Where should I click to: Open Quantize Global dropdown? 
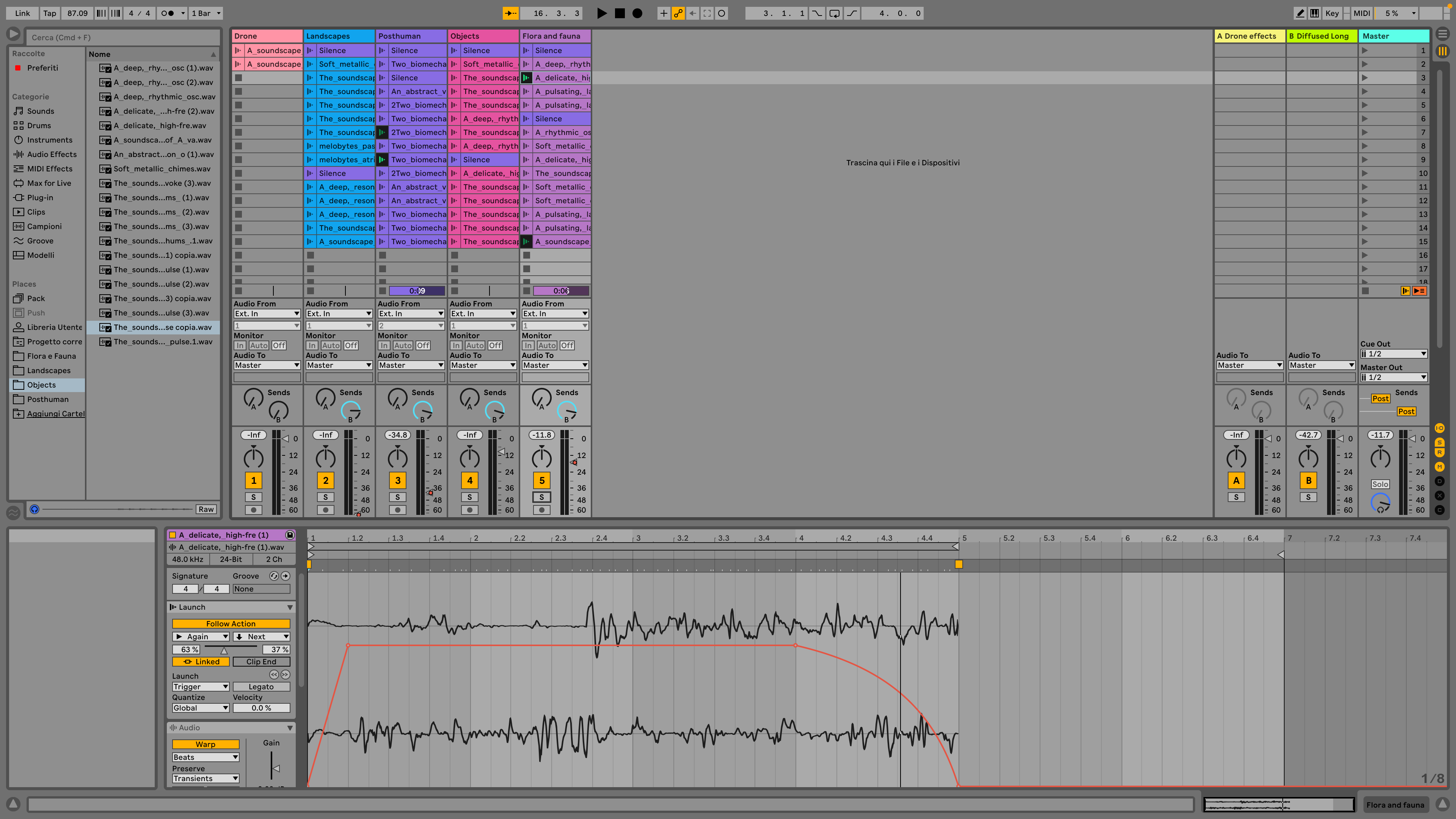click(200, 708)
